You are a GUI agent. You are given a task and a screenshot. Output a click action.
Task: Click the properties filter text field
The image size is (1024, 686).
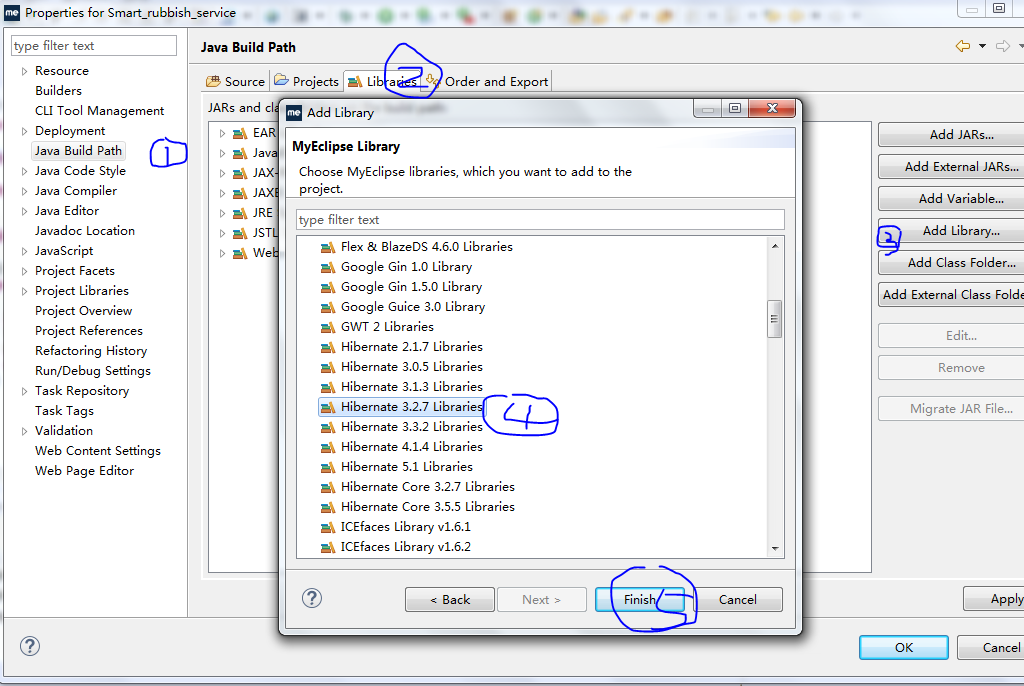click(93, 46)
